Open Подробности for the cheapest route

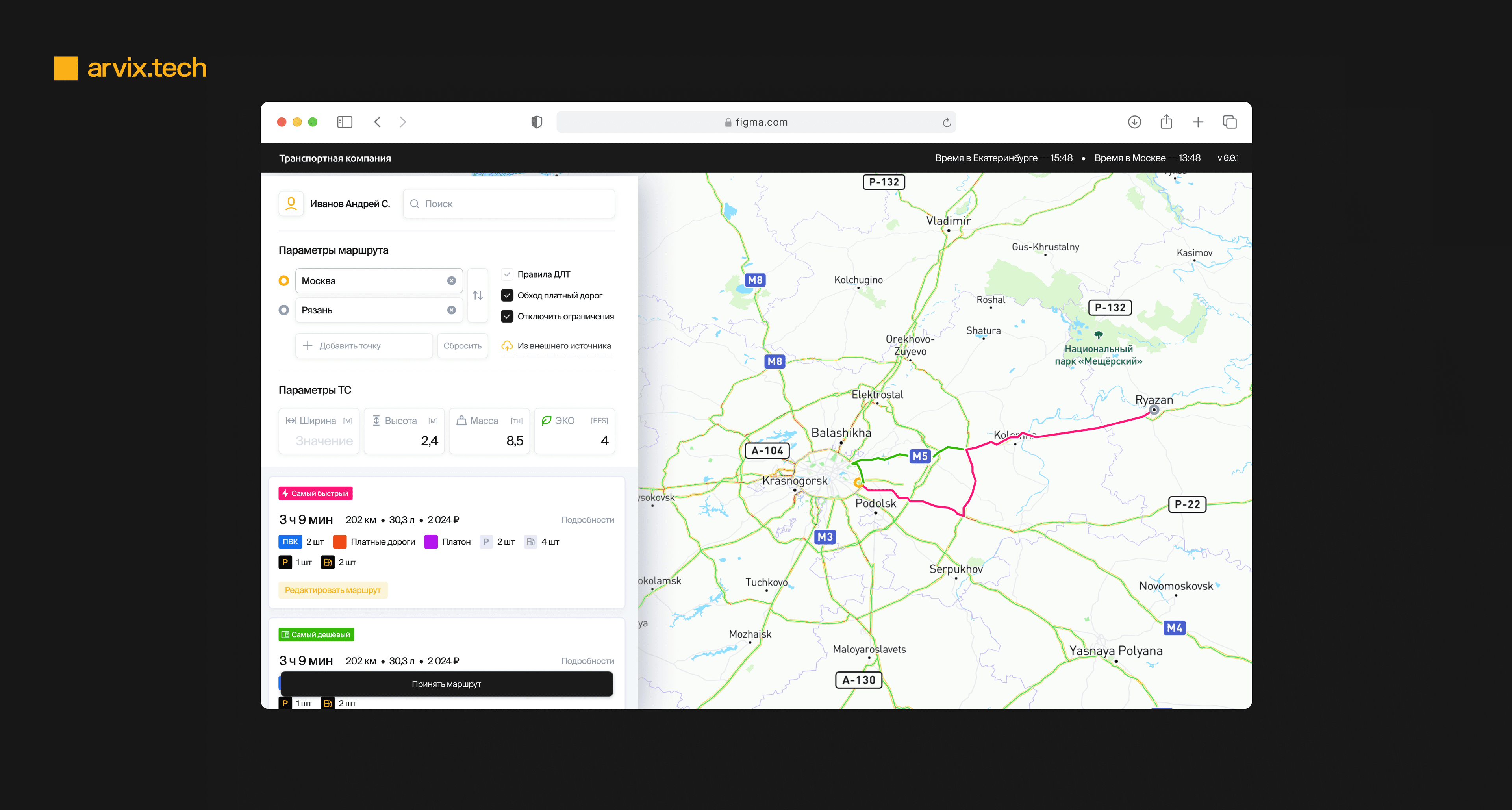tap(587, 660)
